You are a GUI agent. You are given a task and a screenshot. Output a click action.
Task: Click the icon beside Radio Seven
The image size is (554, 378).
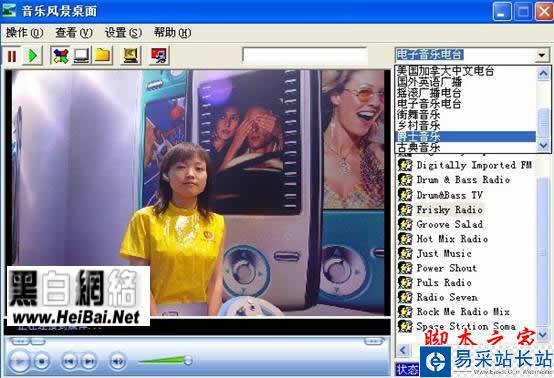coord(405,297)
